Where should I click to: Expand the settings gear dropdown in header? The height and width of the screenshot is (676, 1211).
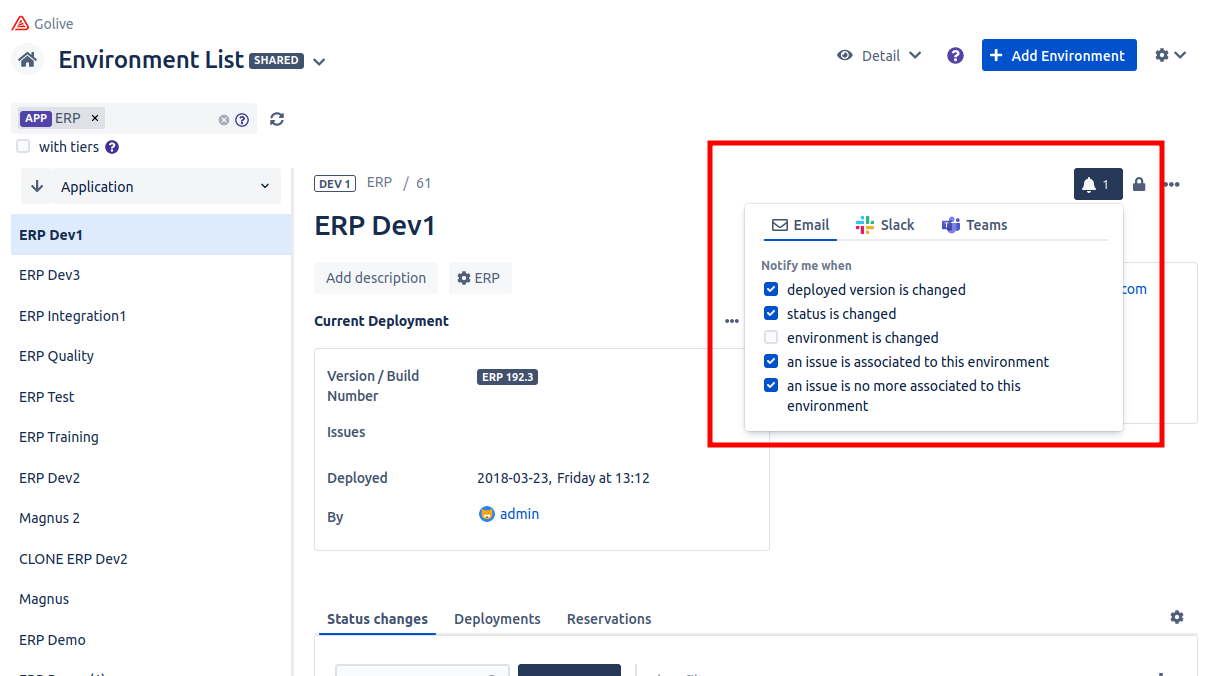1170,56
